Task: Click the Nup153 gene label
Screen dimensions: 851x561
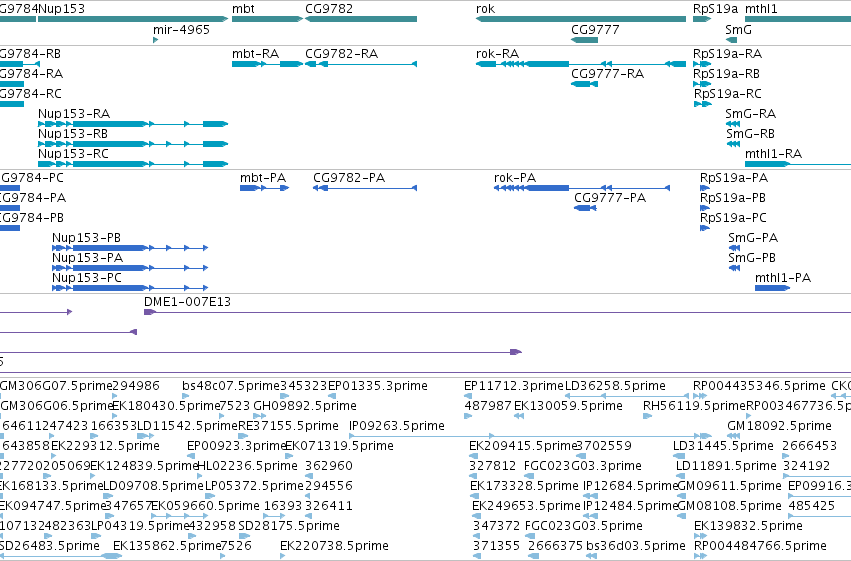Action: [61, 9]
